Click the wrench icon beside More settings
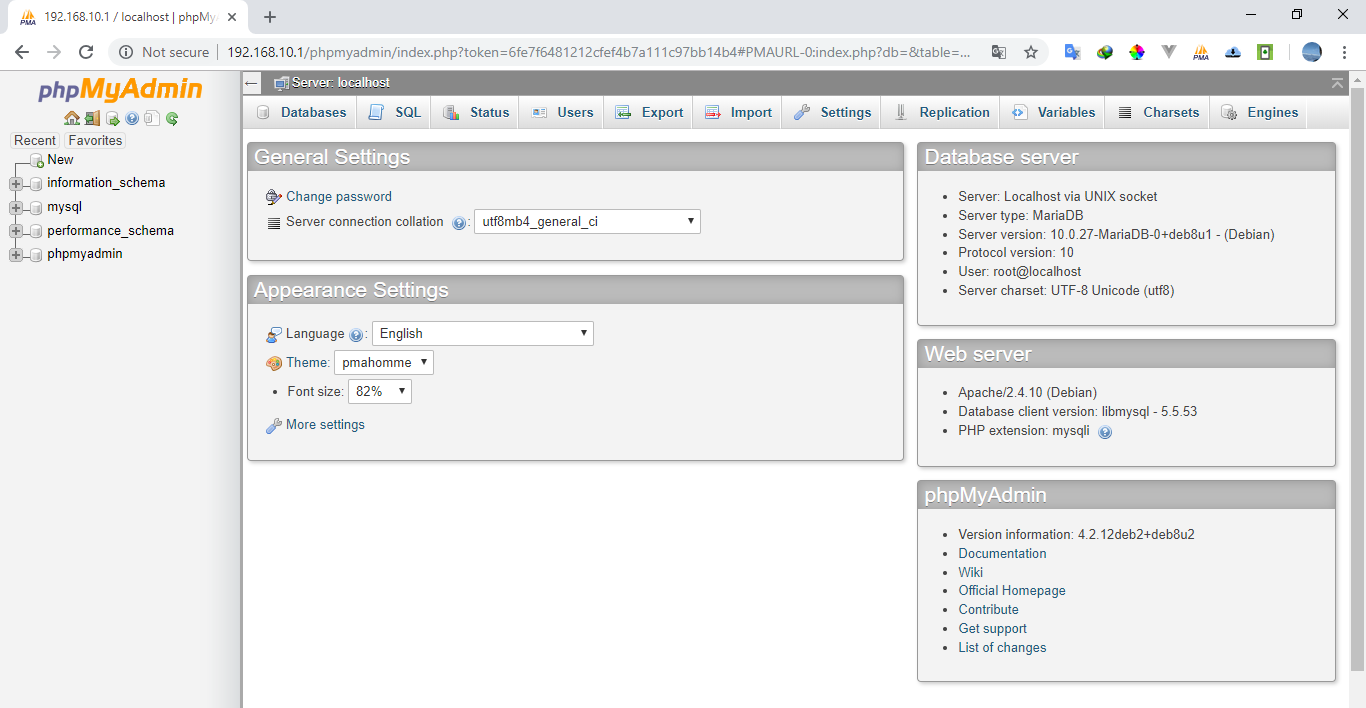The image size is (1366, 708). pos(273,425)
